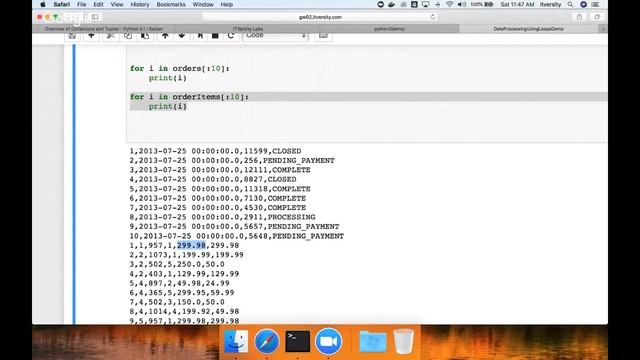Screen dimensions: 640x360
Task: Open the Edit menu
Action: (x=98, y=4)
